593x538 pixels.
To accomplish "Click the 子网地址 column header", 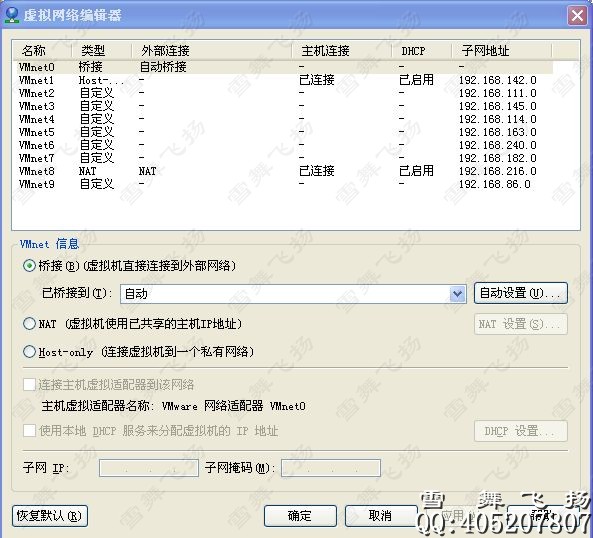I will 502,50.
